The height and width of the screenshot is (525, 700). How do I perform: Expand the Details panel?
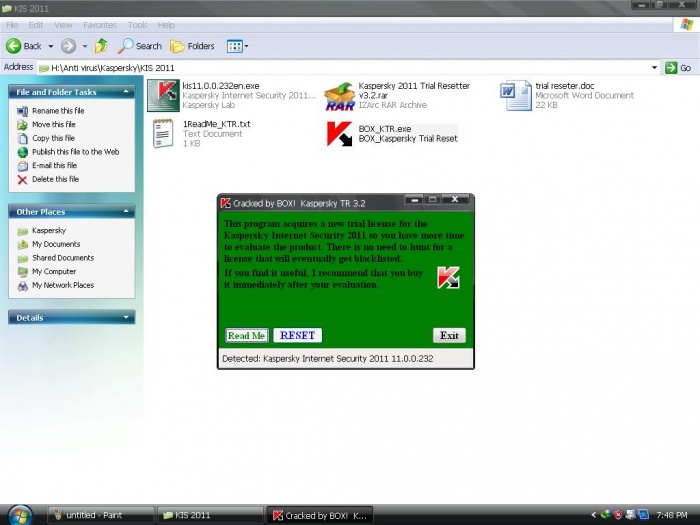tap(126, 317)
